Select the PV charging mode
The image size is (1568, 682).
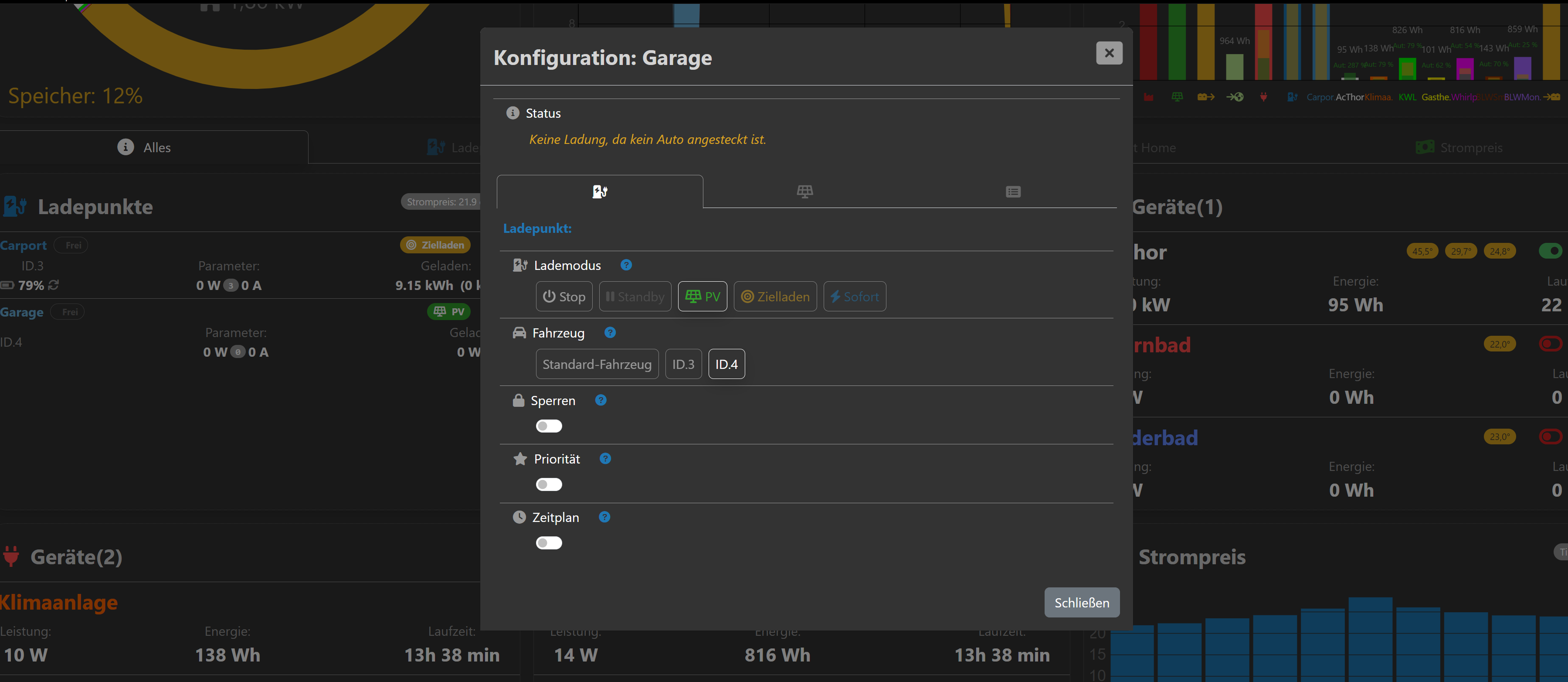point(703,297)
